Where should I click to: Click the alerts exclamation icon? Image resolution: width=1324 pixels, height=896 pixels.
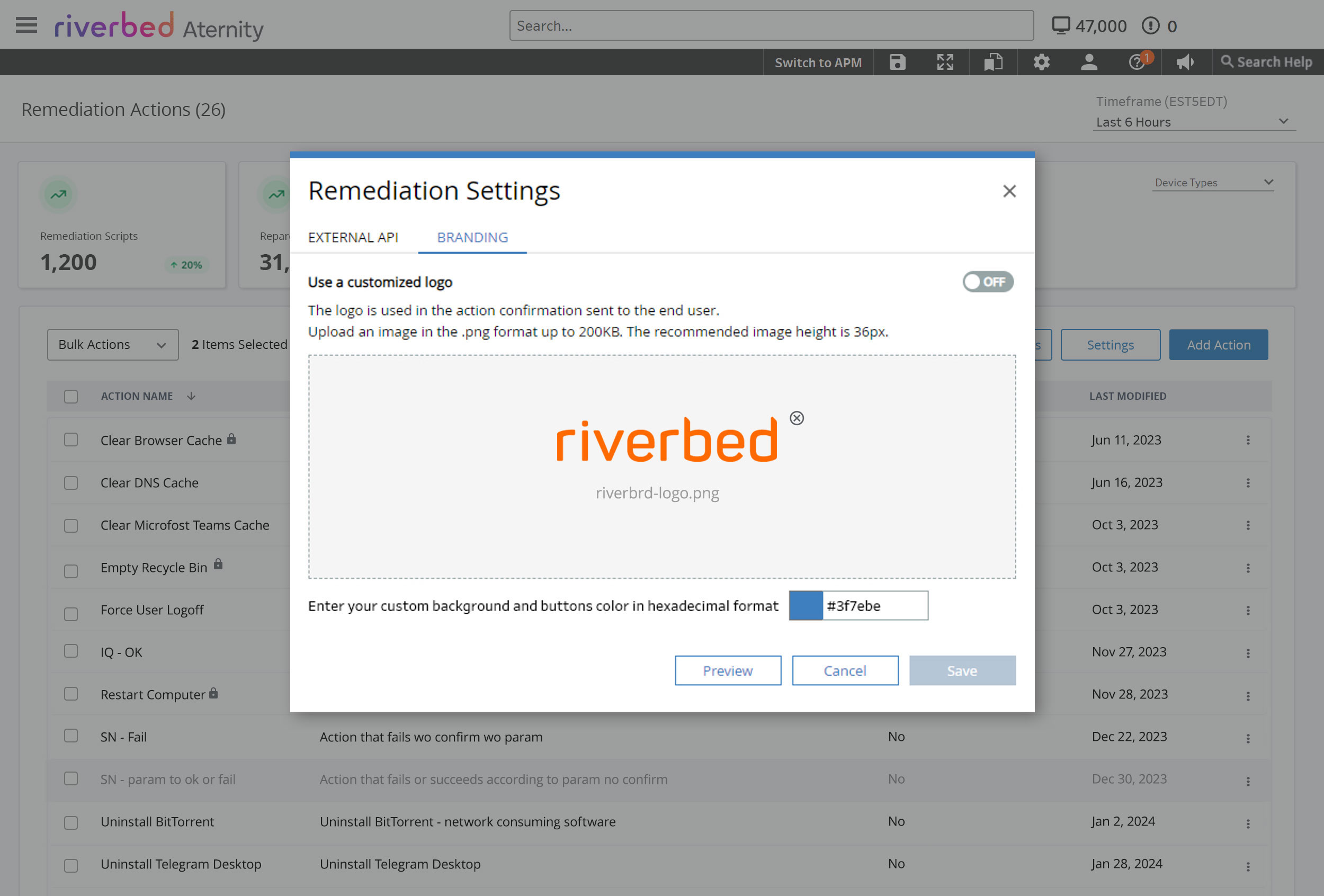[x=1150, y=25]
